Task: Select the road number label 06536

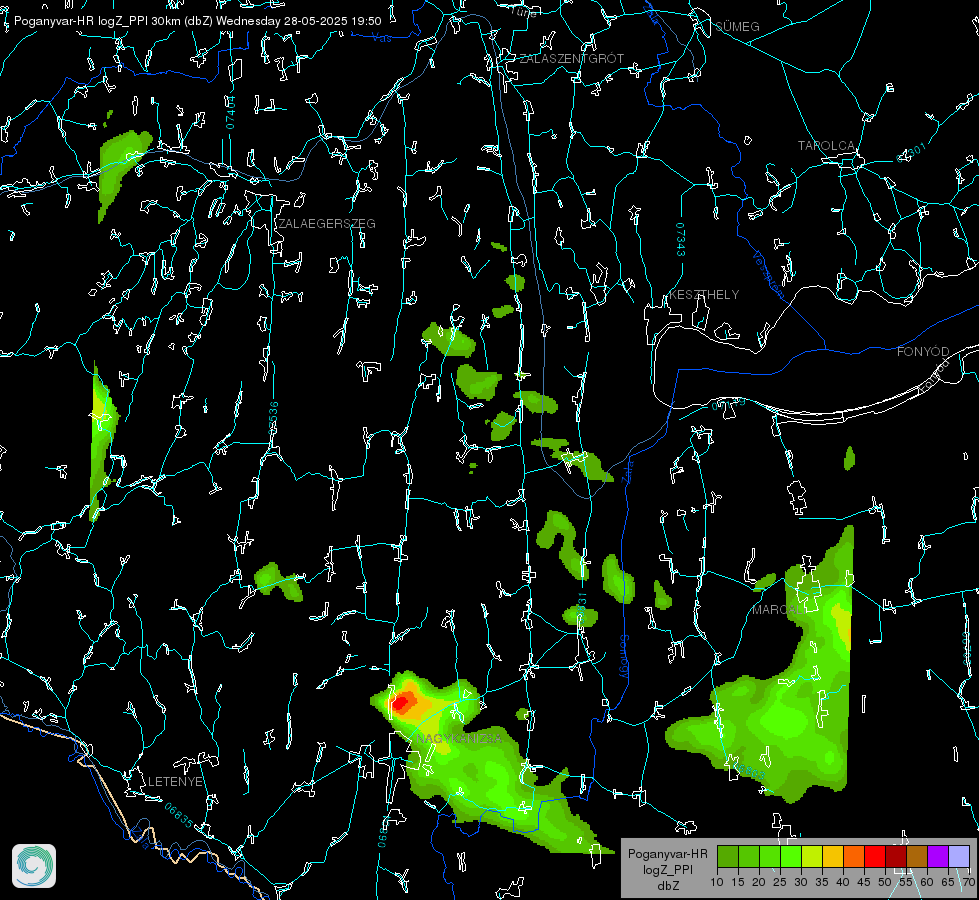Action: tap(273, 418)
